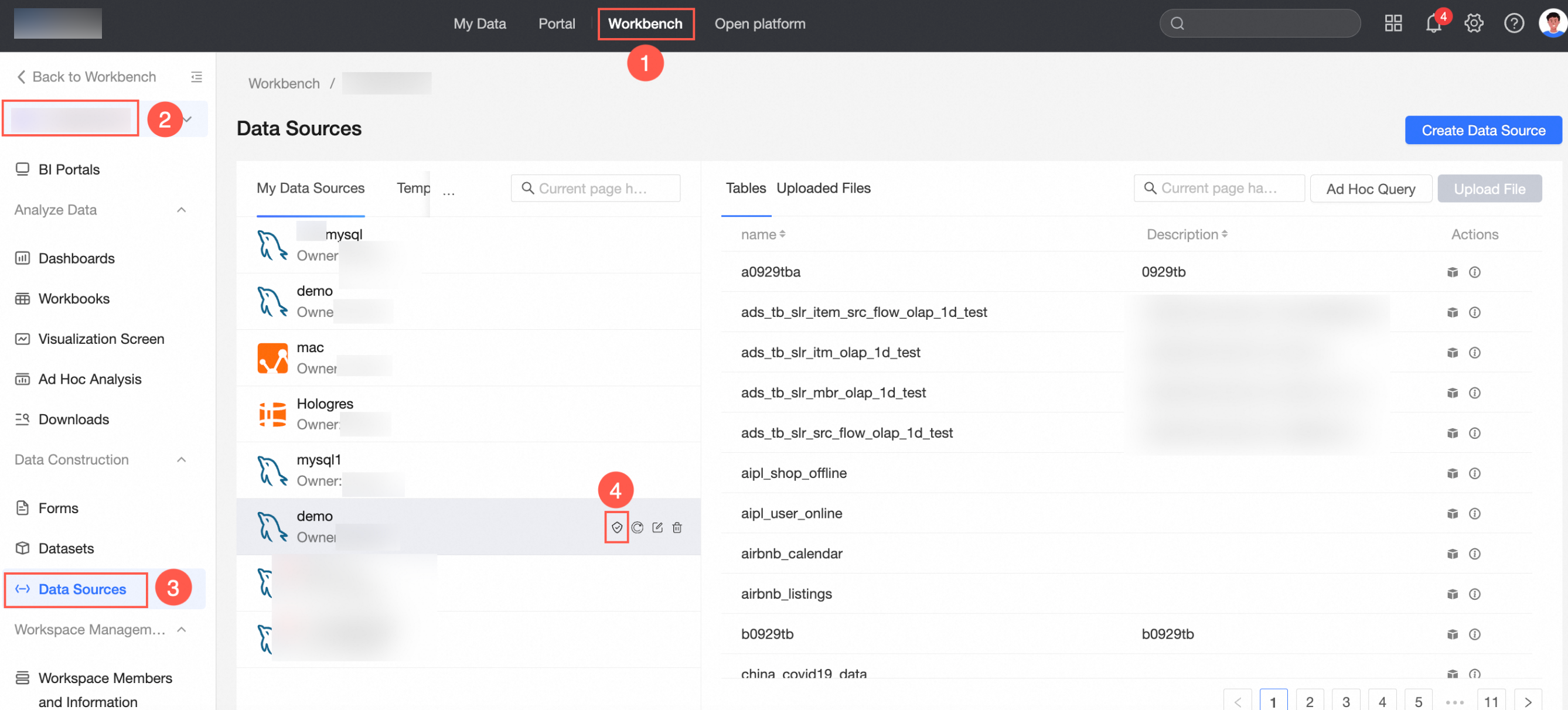The width and height of the screenshot is (1568, 710).
Task: Create dataset from airbnb_calendar table
Action: pyautogui.click(x=1453, y=554)
